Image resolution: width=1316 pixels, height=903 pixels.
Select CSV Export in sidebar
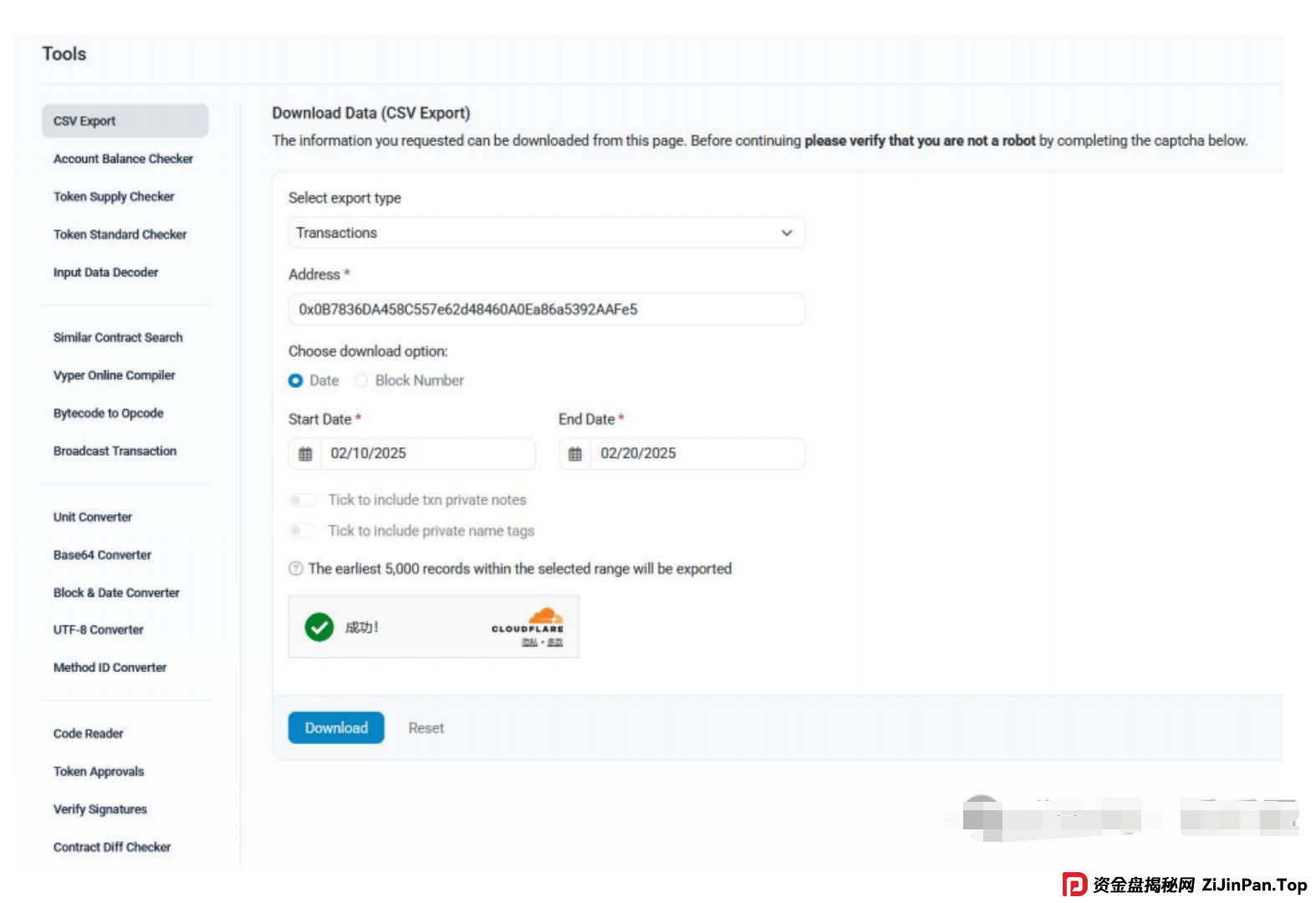tap(125, 121)
